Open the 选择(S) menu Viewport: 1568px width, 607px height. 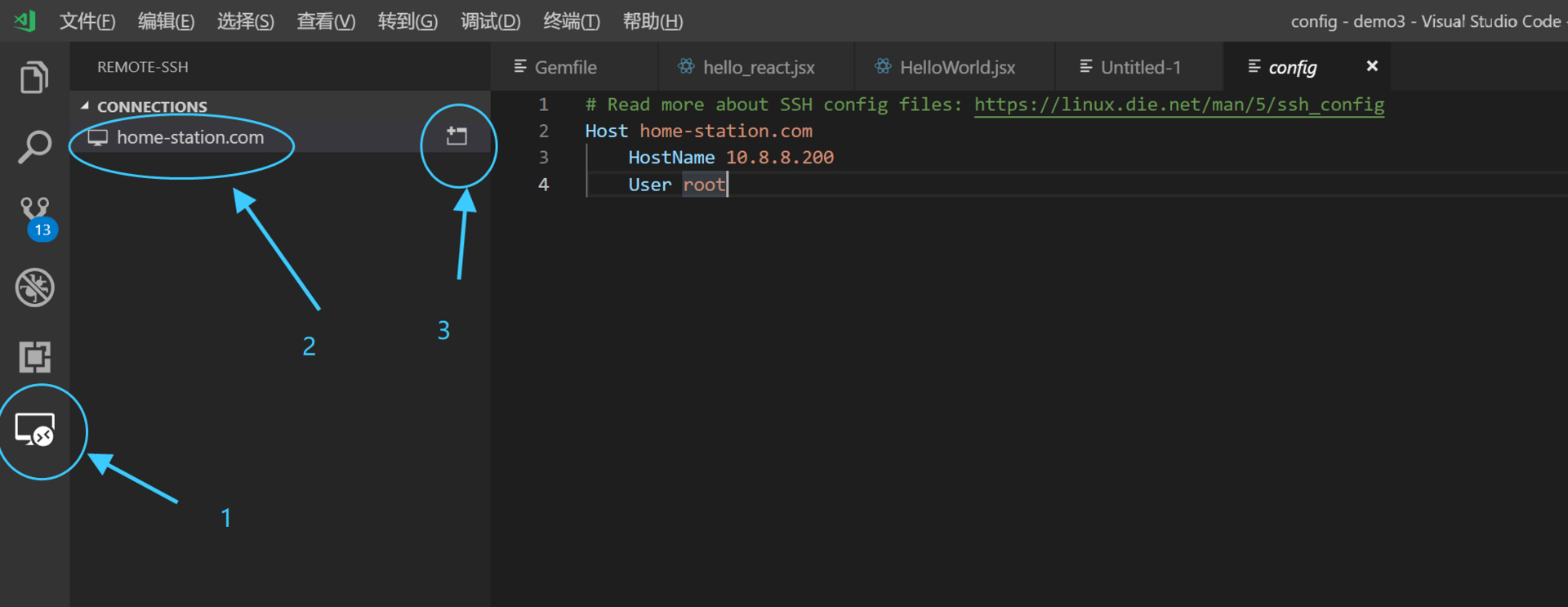point(245,21)
